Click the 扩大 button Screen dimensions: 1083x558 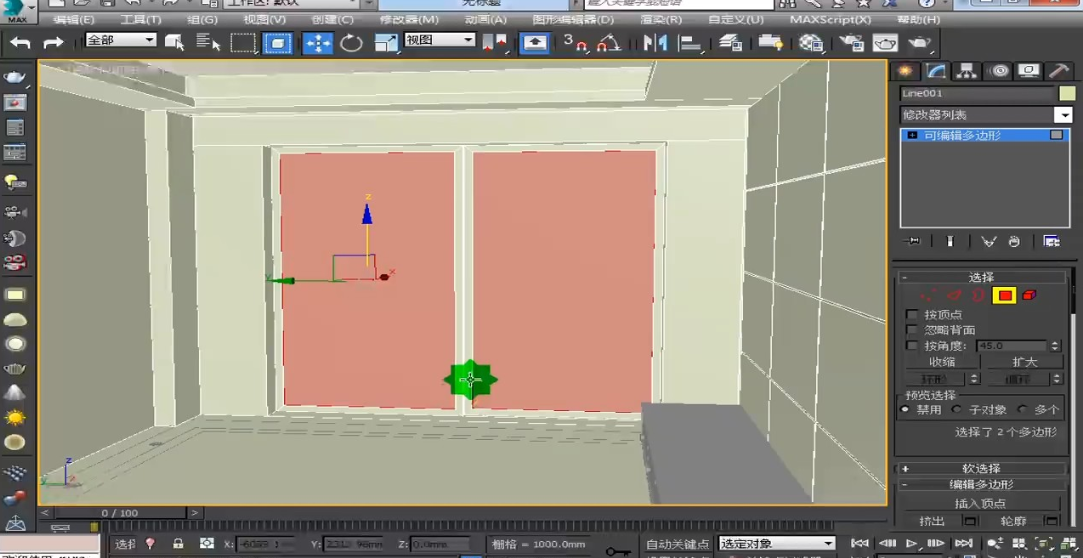[1024, 362]
